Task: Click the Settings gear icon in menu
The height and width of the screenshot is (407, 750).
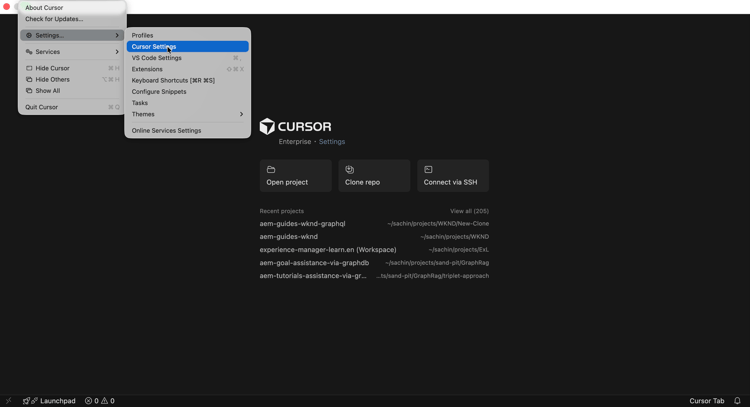Action: pyautogui.click(x=29, y=35)
